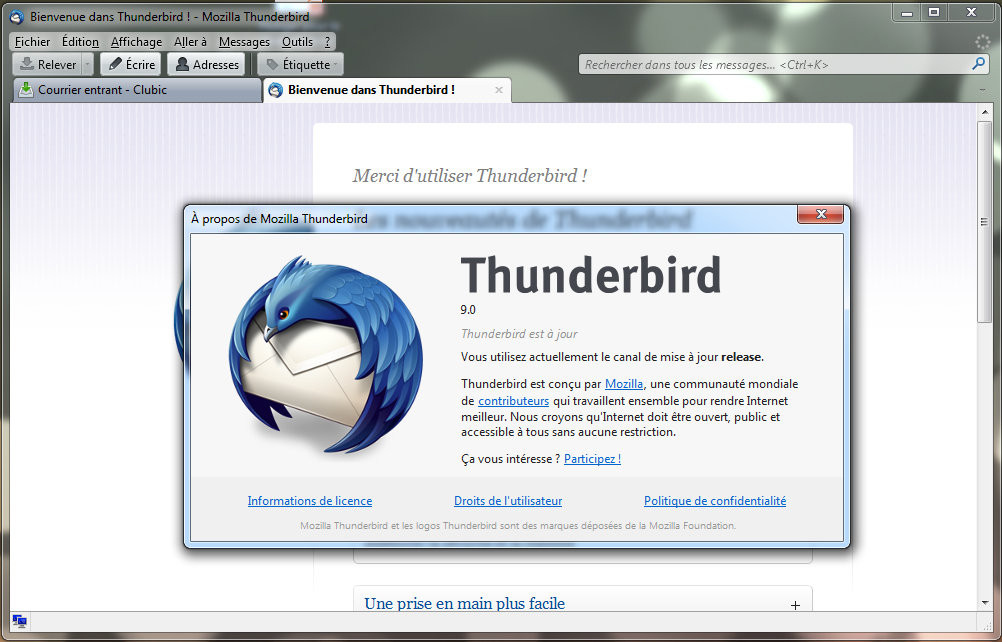Open the Messages menu
1002x642 pixels.
[244, 42]
